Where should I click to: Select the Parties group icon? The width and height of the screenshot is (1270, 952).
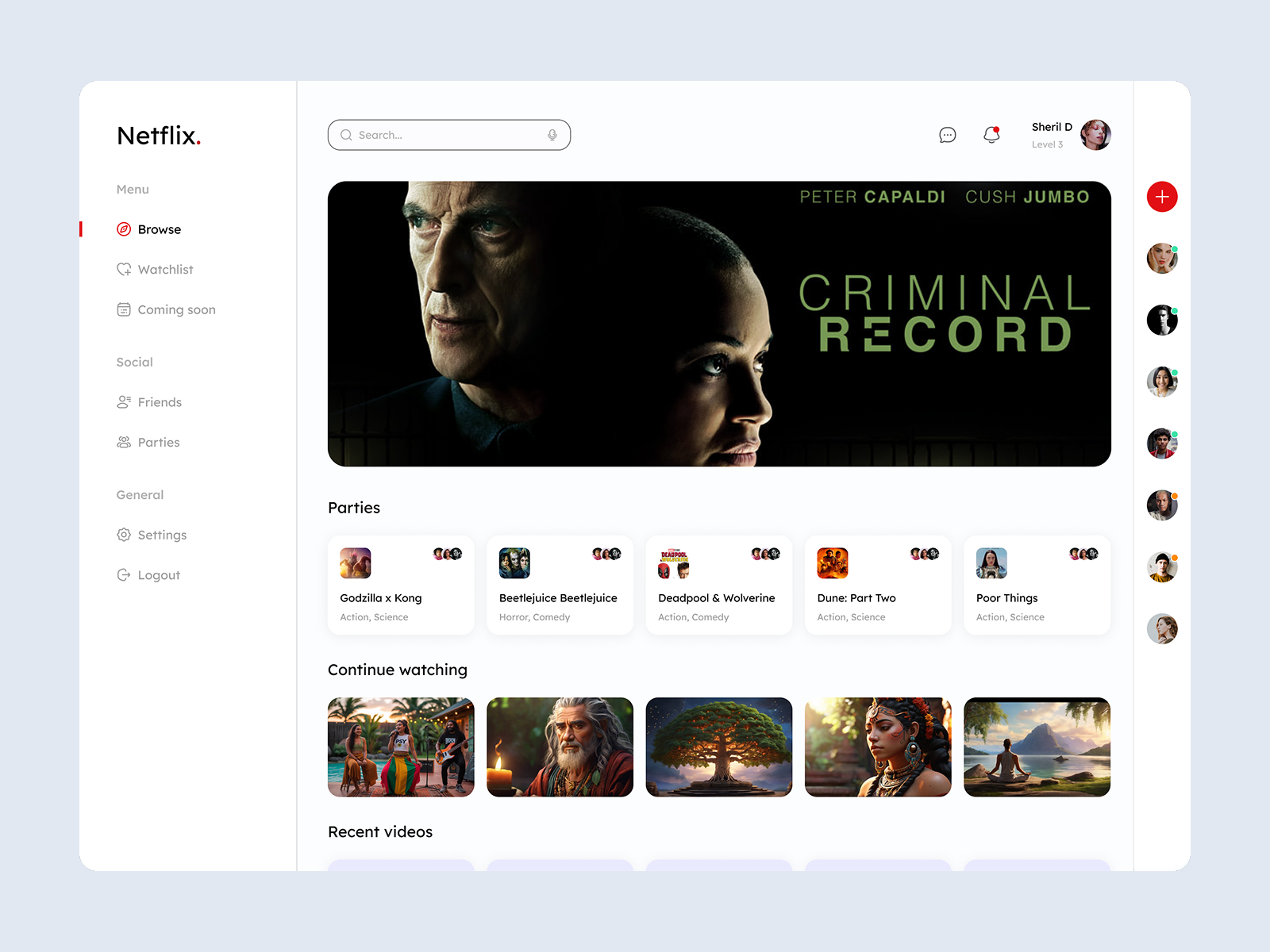coord(124,442)
